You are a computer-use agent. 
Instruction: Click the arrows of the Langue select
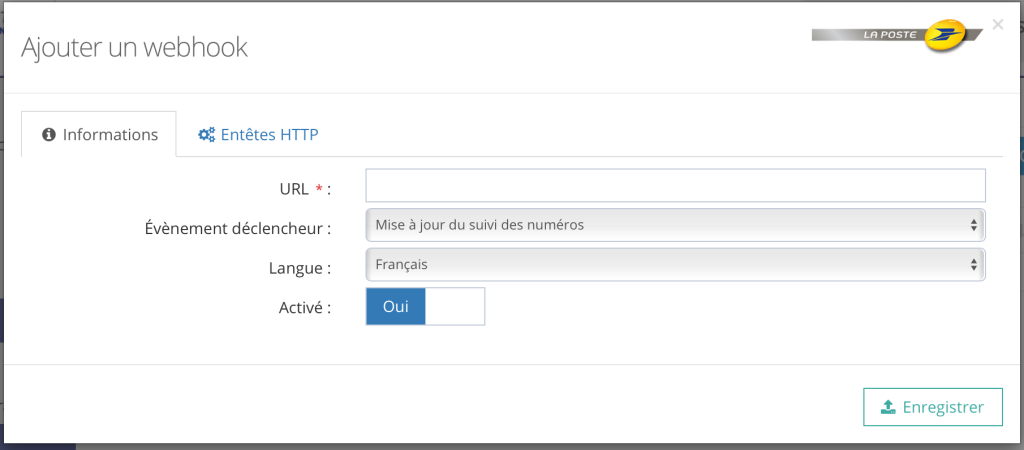(x=973, y=265)
